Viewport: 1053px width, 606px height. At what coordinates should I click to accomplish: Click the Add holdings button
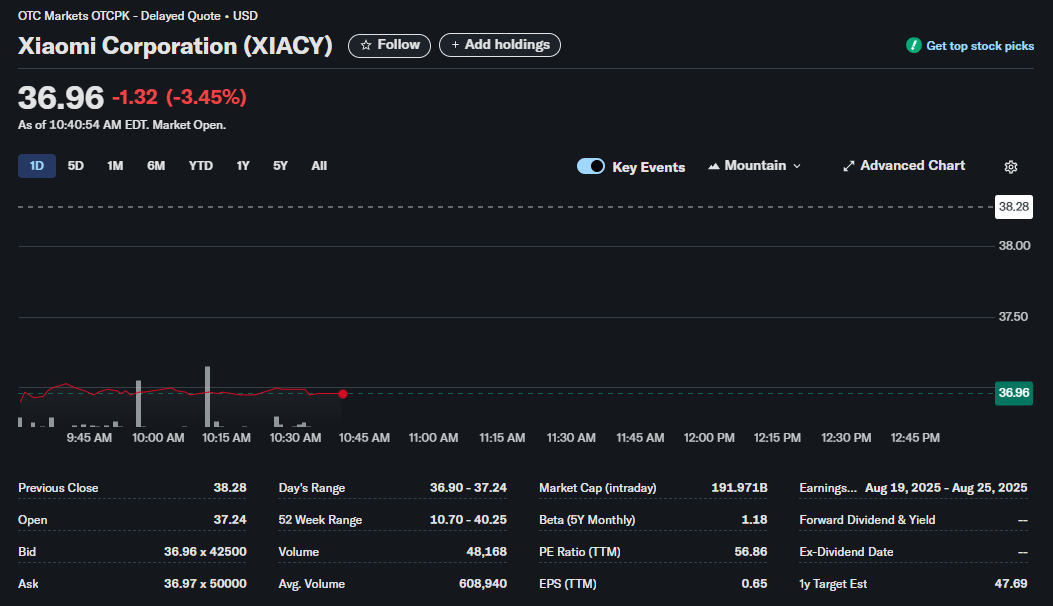tap(500, 45)
